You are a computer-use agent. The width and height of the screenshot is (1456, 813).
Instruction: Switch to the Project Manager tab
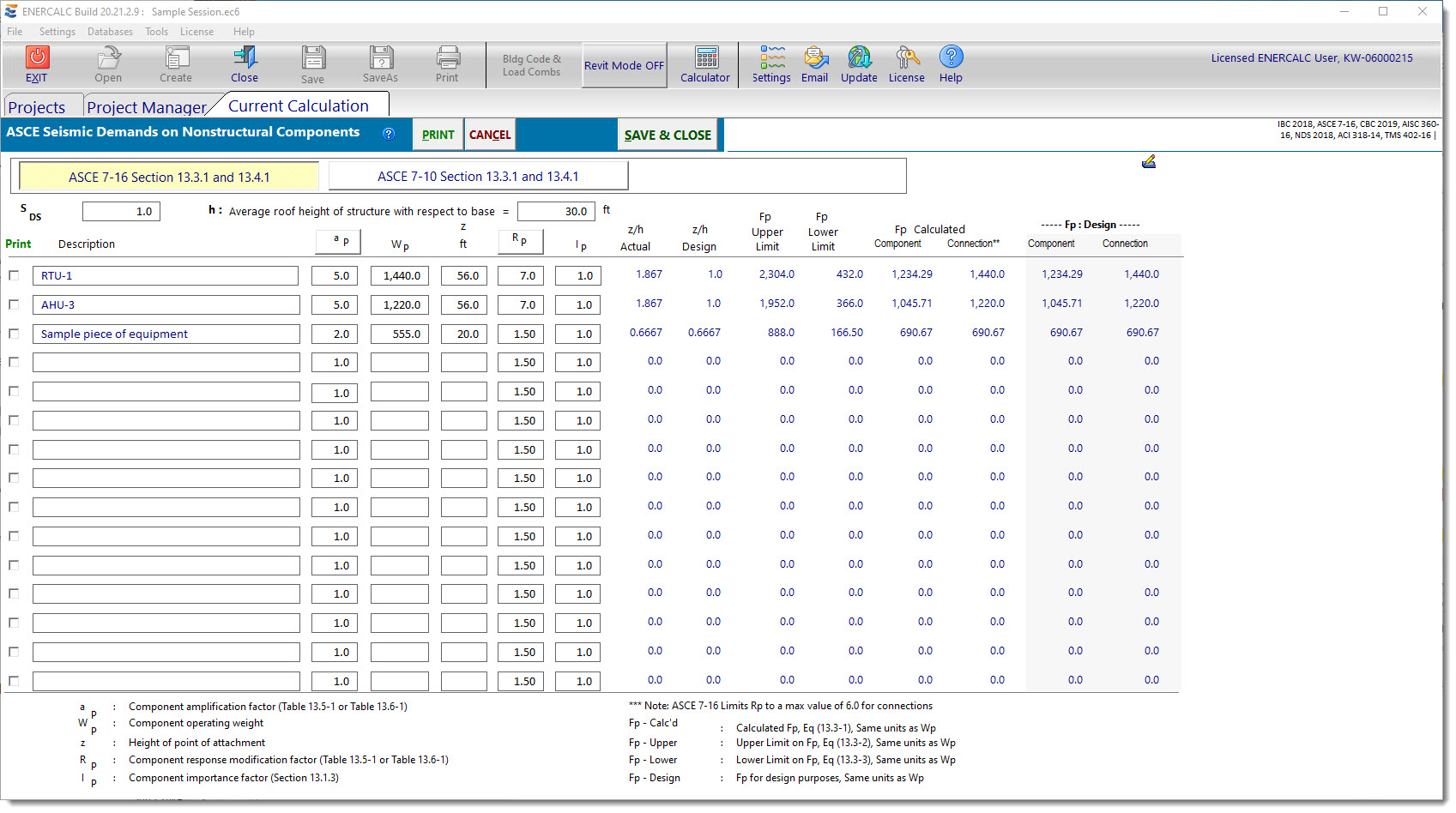point(147,107)
